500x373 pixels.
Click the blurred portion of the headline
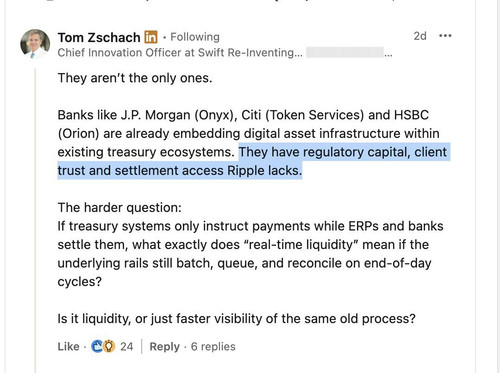345,52
